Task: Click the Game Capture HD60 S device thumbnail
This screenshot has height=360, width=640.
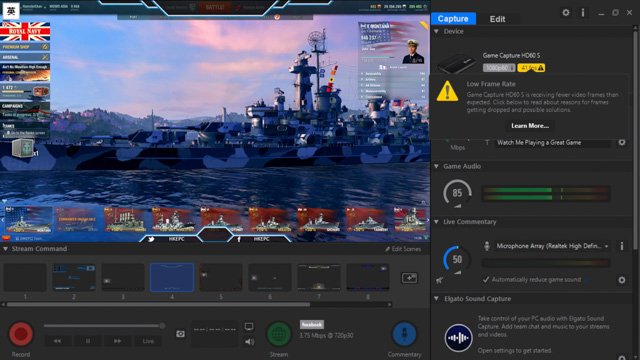Action: (x=456, y=63)
